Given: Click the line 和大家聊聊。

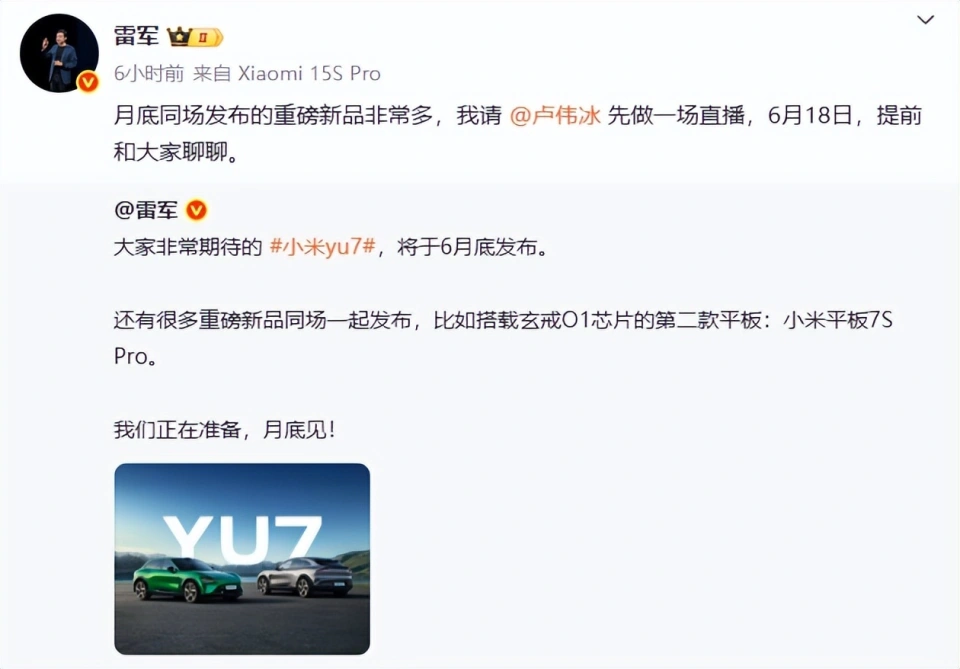Looking at the screenshot, I should tap(176, 152).
